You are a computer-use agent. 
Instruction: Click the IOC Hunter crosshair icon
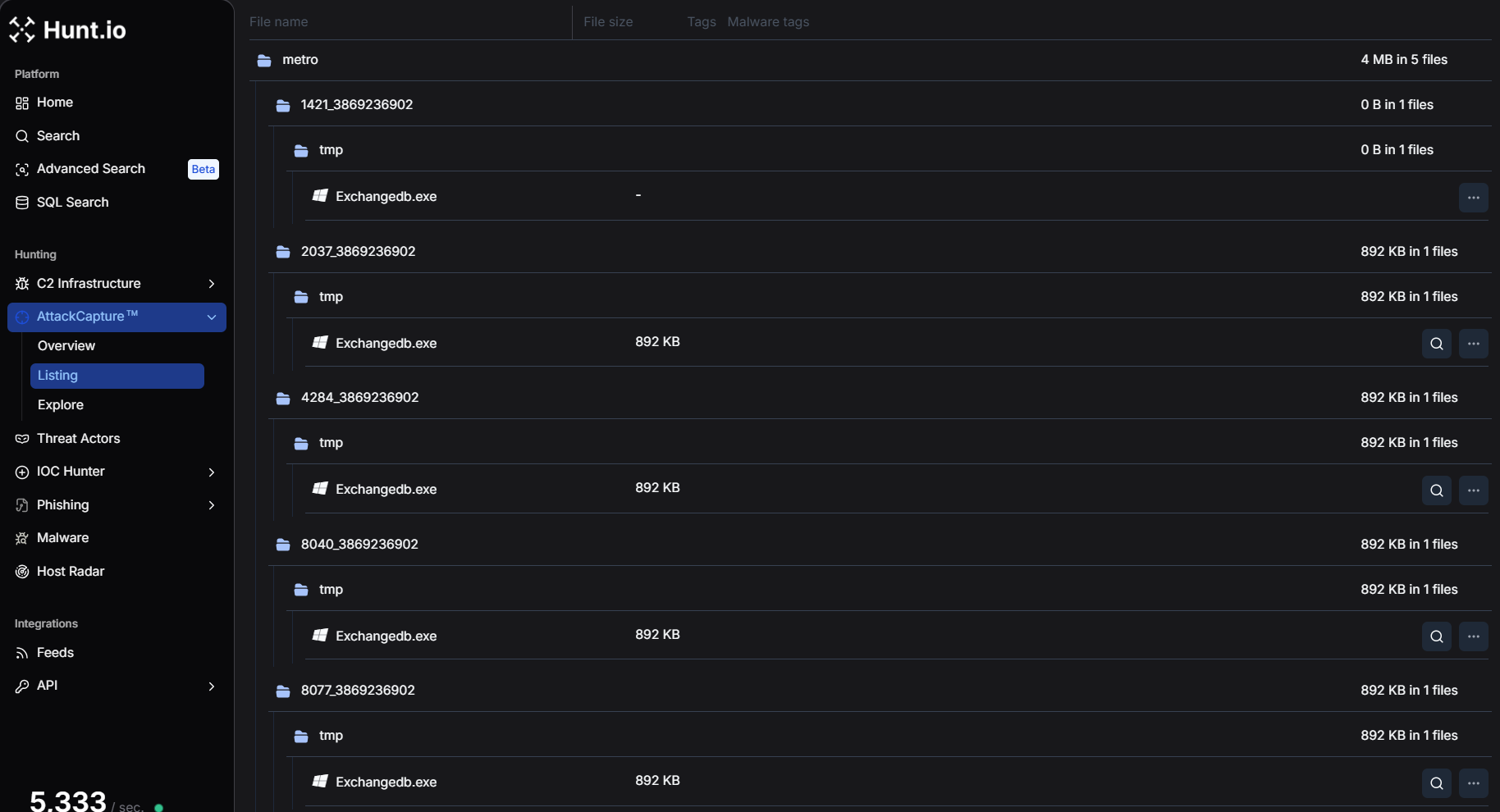pos(22,472)
